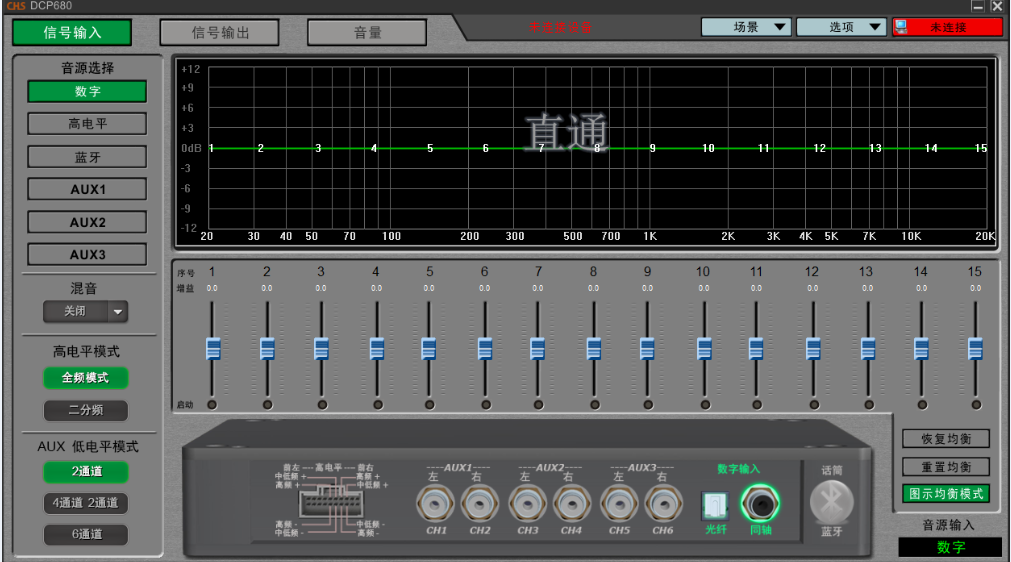Select the optical (光纤) digital input port
This screenshot has width=1011, height=562.
pyautogui.click(x=713, y=505)
